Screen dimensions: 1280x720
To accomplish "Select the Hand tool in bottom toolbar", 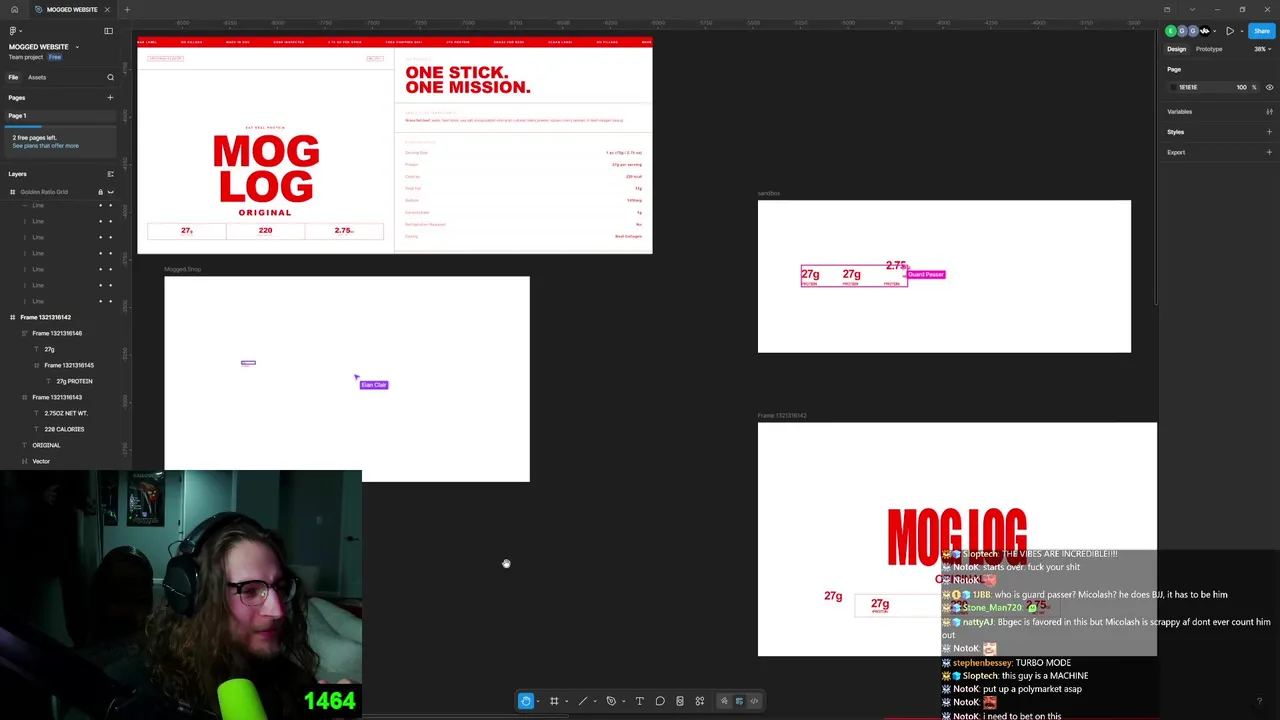I will (x=526, y=701).
